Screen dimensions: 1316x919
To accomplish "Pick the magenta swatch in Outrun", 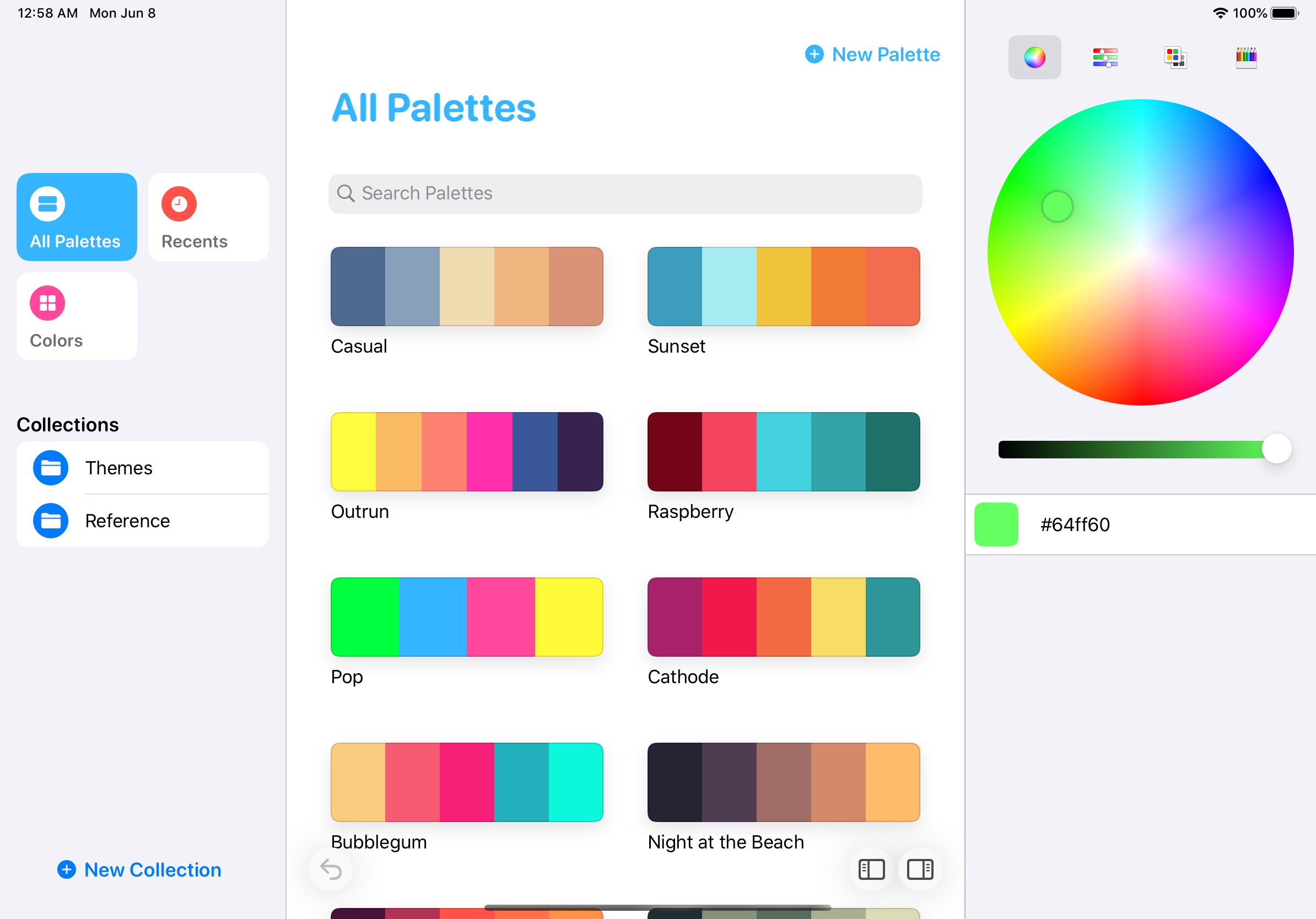I will tap(489, 451).
